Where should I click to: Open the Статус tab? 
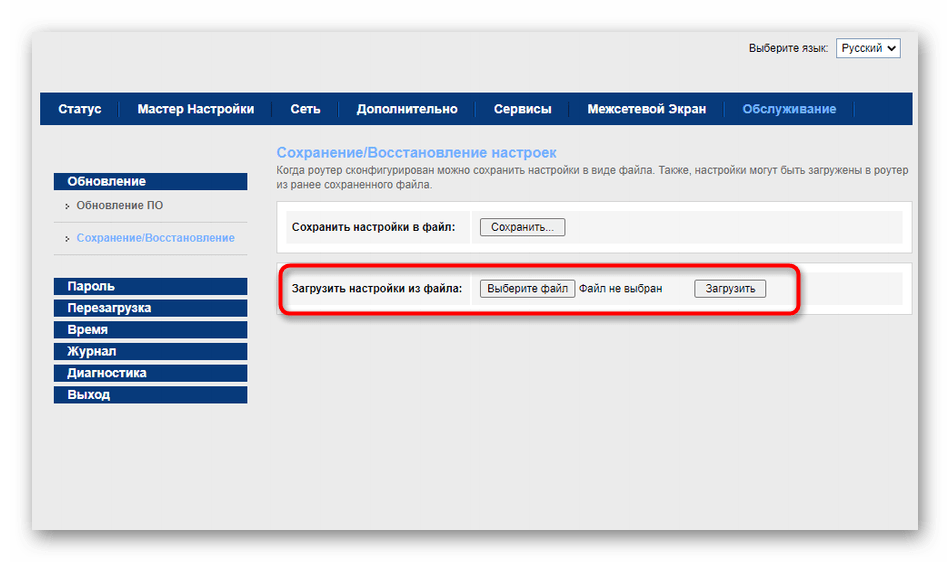80,109
